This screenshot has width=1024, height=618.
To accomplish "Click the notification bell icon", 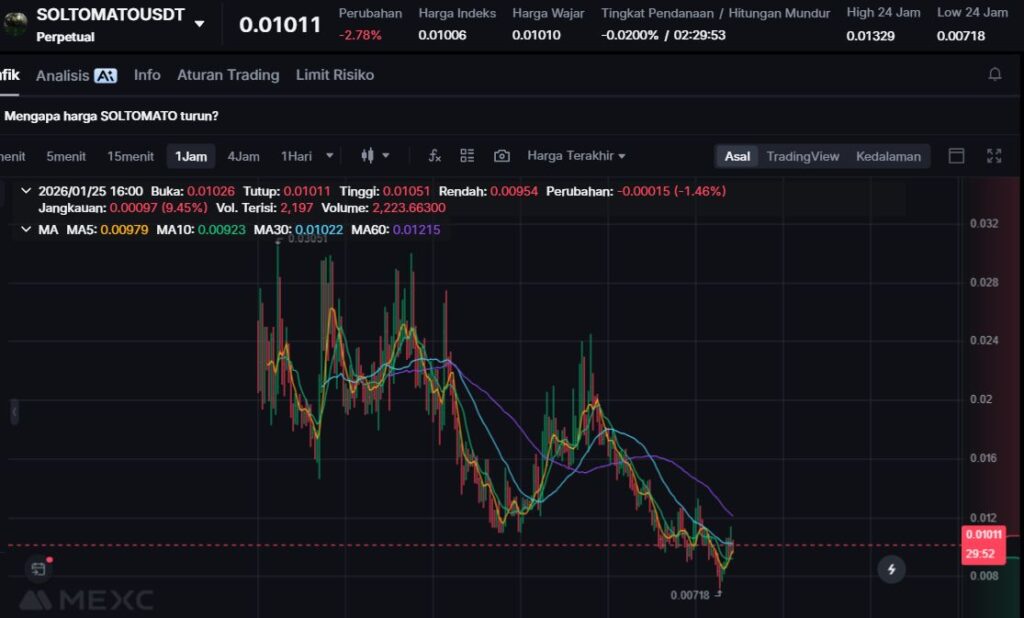I will [994, 75].
